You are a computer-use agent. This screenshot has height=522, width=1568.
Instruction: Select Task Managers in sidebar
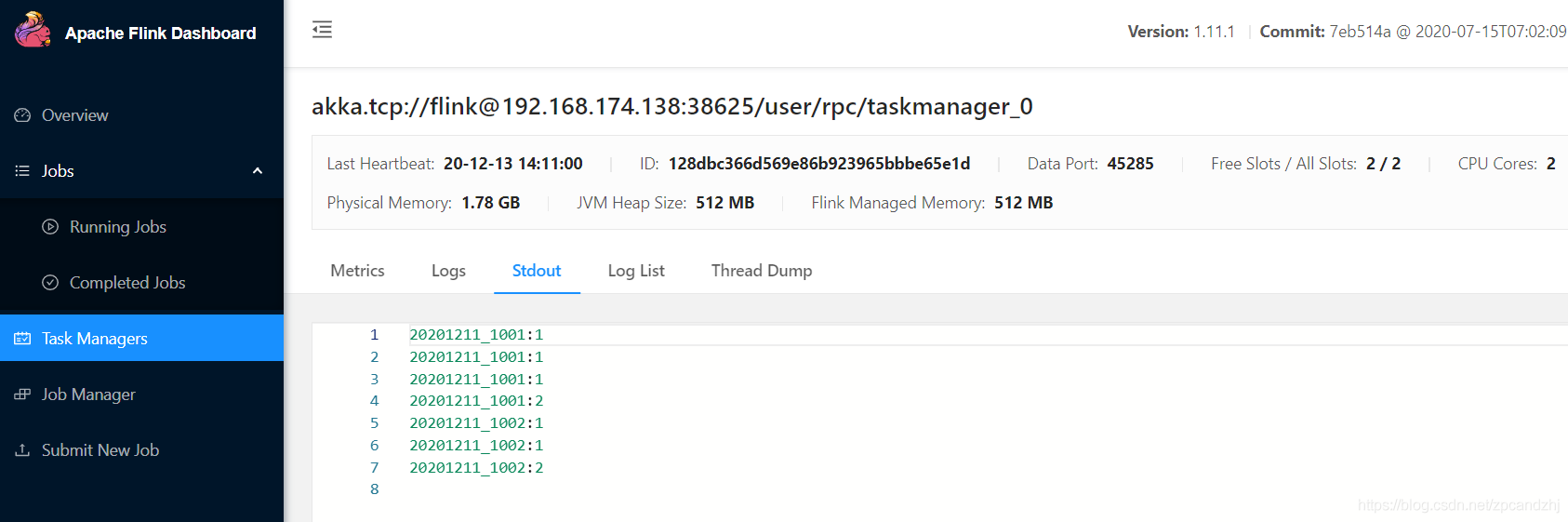pos(141,338)
